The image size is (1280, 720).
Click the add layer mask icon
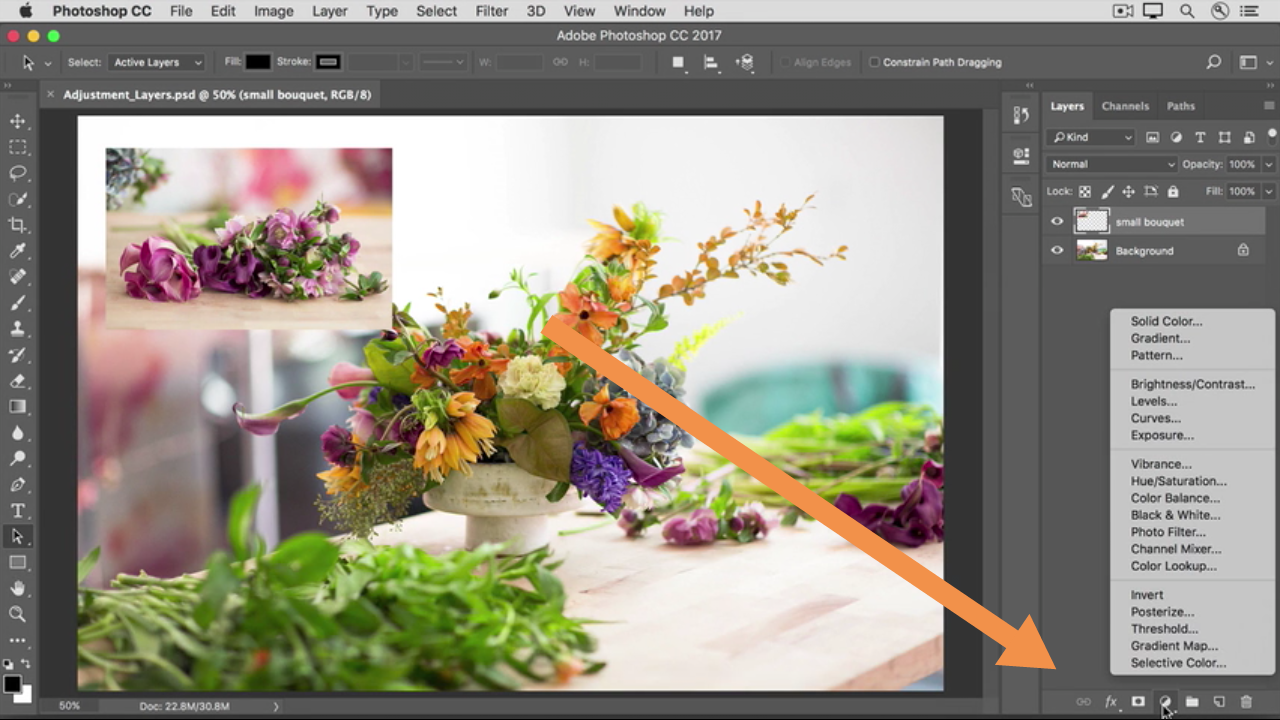click(x=1138, y=703)
